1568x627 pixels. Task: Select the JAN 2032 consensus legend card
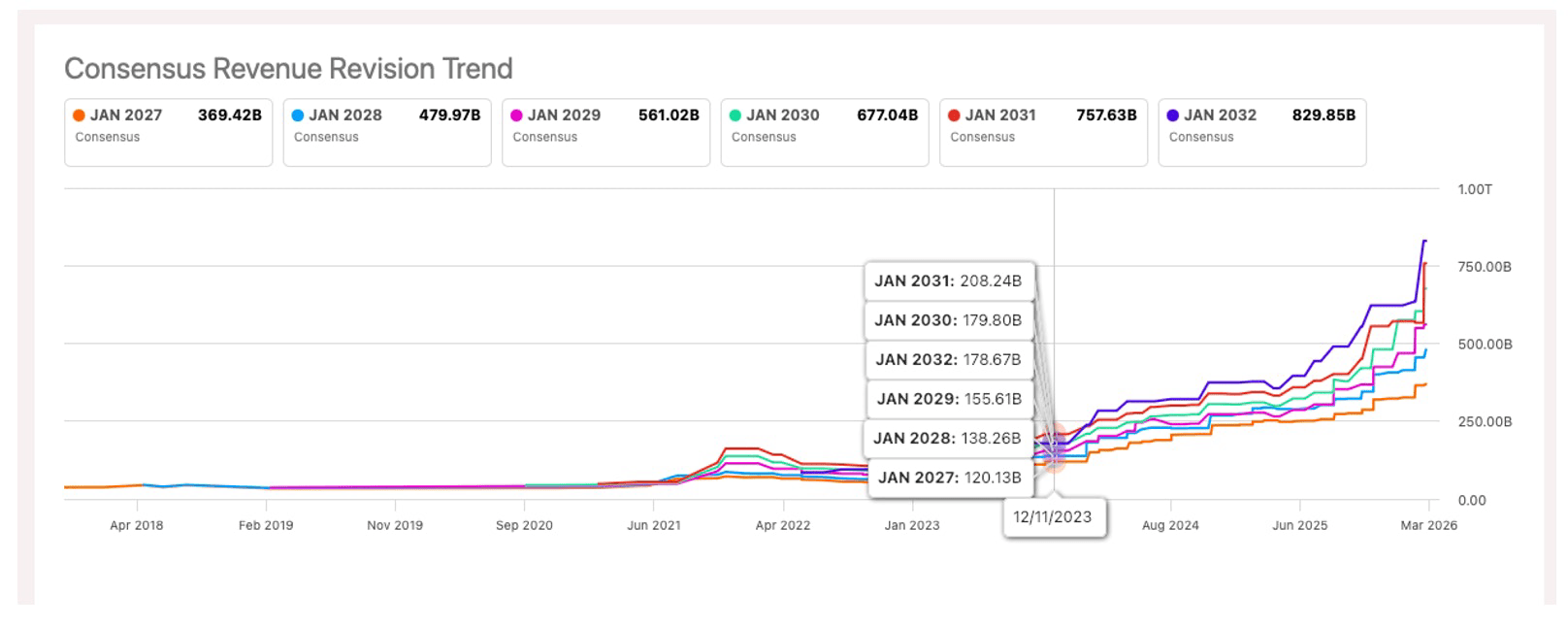tap(1262, 133)
